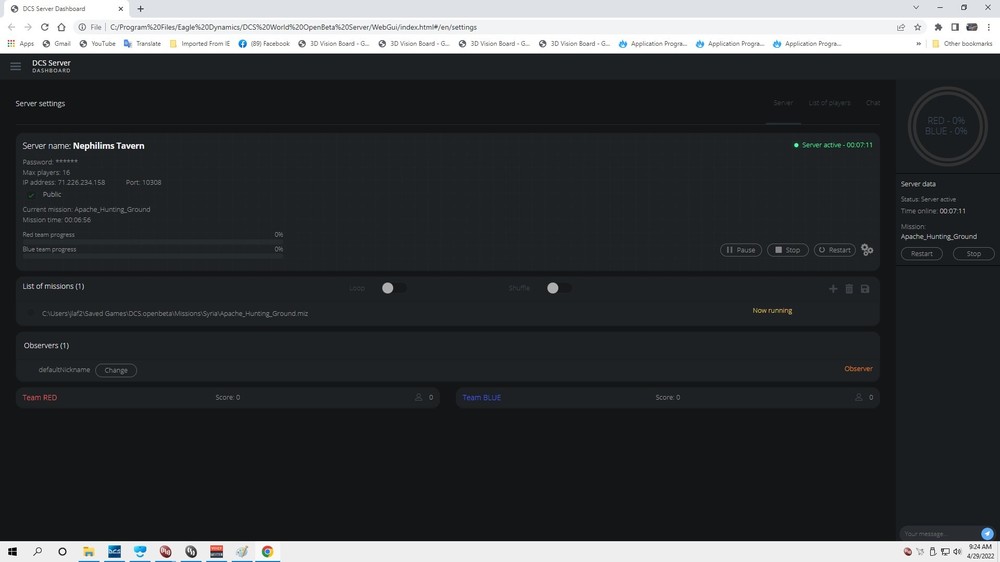Screen dimensions: 1000x562
Task: Bookmark this page with the star icon
Action: pos(918,27)
